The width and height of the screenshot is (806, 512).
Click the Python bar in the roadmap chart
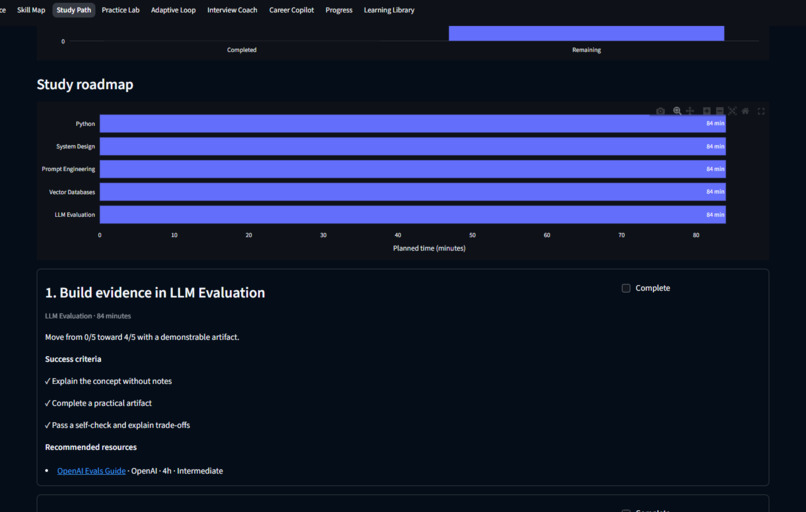(413, 124)
